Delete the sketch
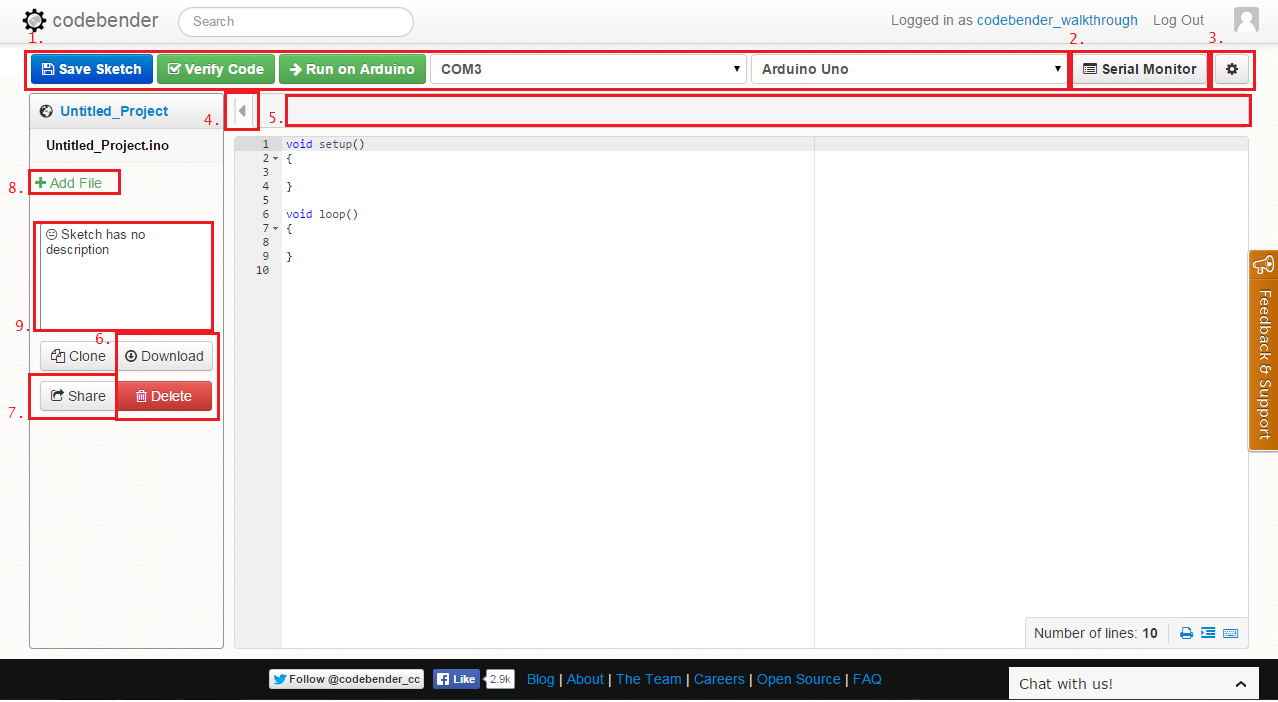 click(x=164, y=396)
